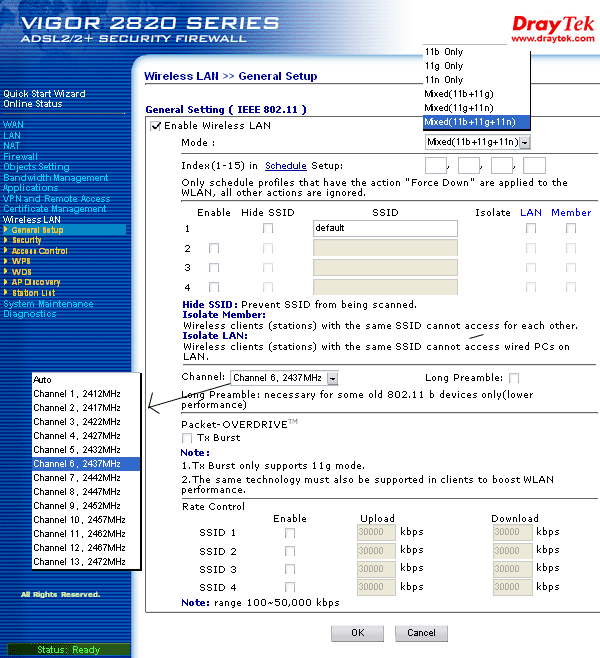This screenshot has height=658, width=600.
Task: Open Station List submenu item
Action: (x=34, y=293)
